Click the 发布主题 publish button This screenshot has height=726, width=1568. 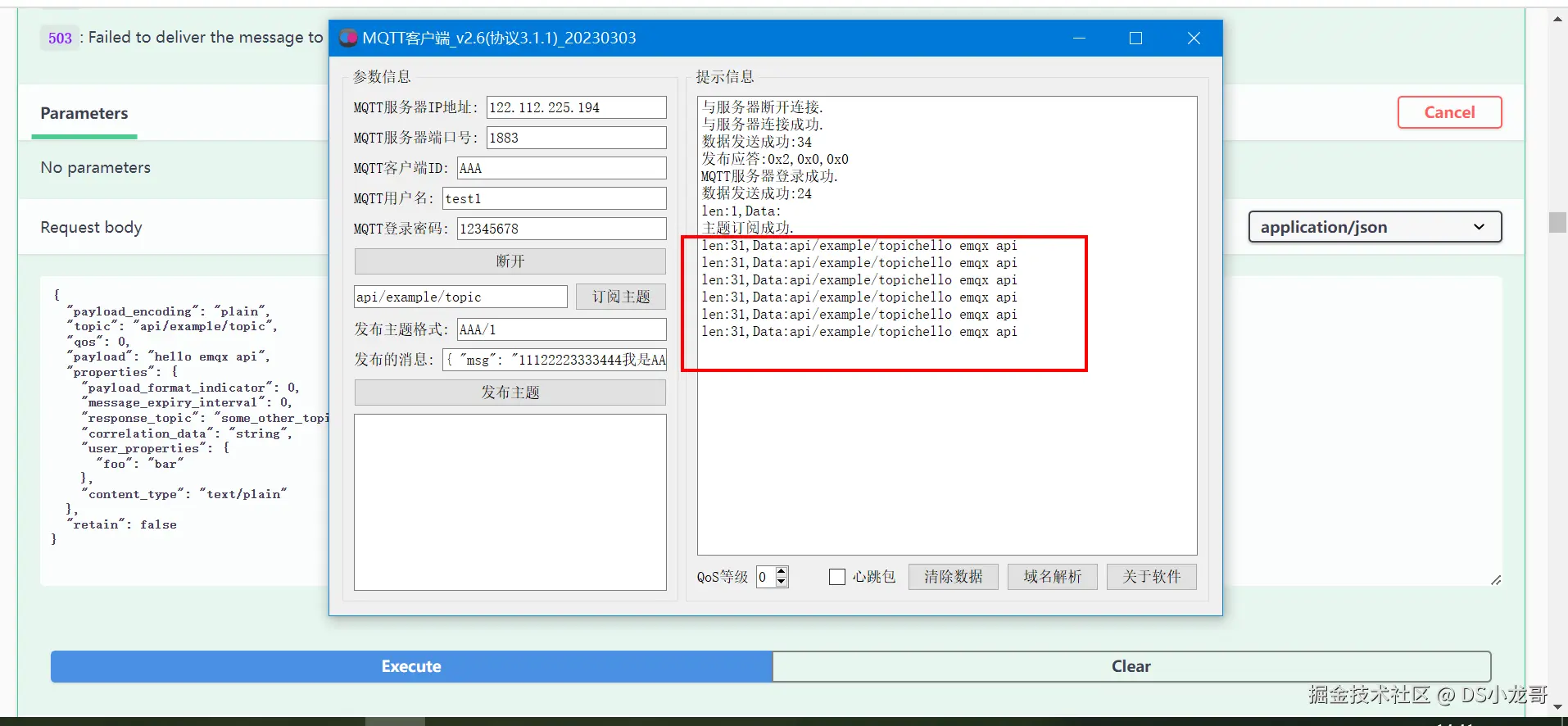(510, 392)
